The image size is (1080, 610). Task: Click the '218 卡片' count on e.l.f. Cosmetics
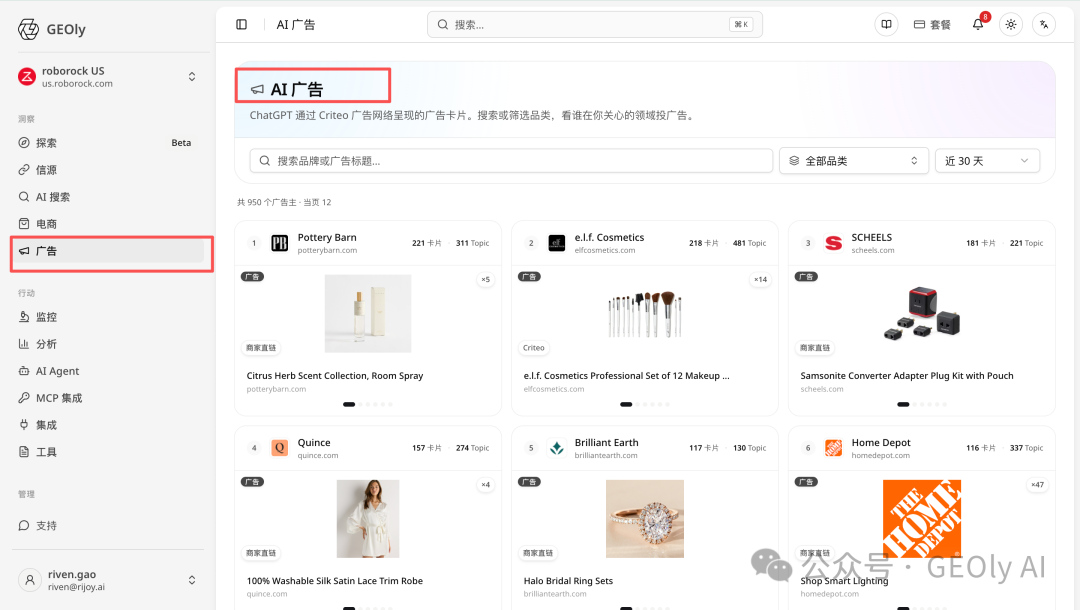(703, 243)
